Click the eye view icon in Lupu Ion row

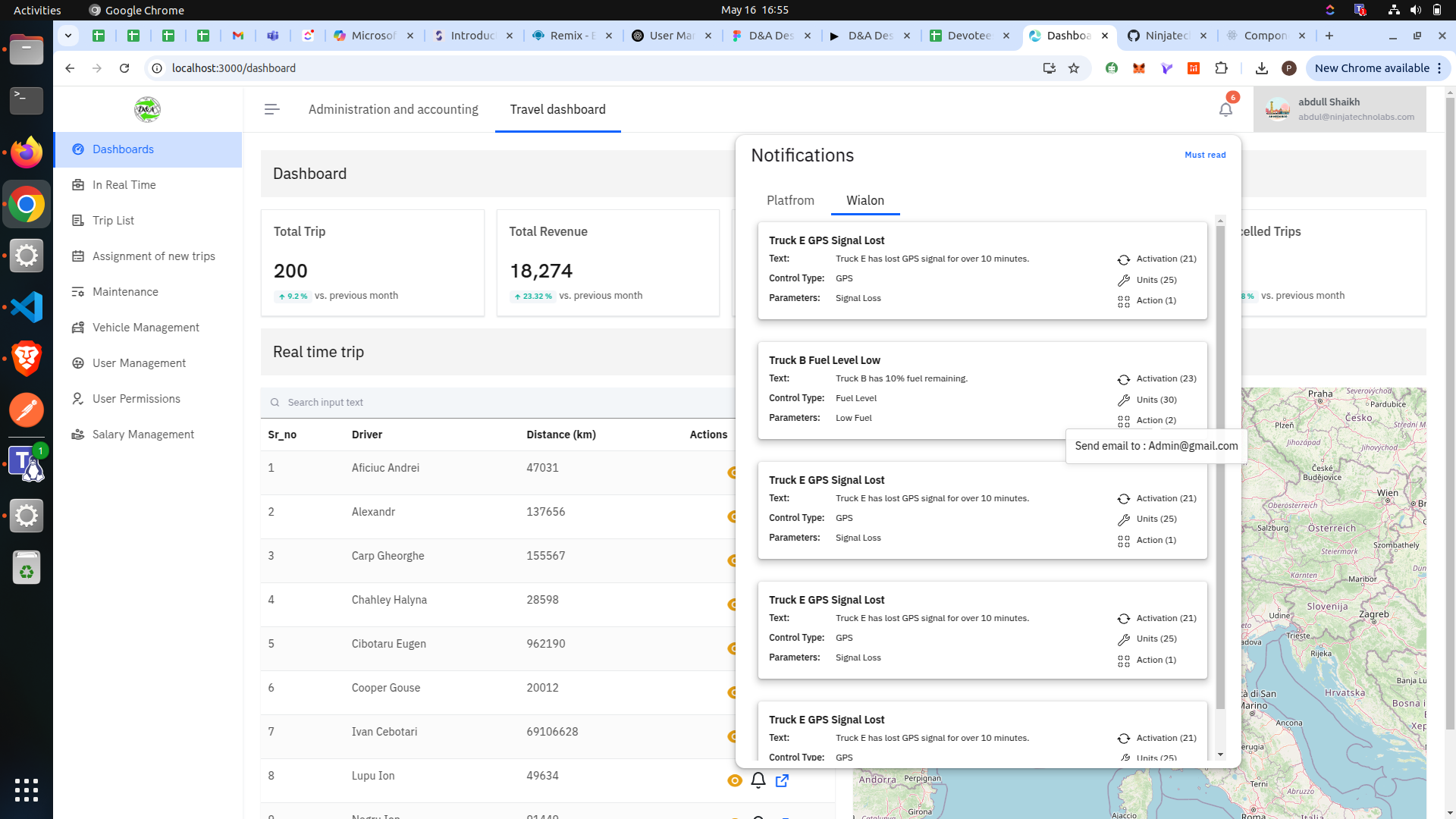(734, 780)
